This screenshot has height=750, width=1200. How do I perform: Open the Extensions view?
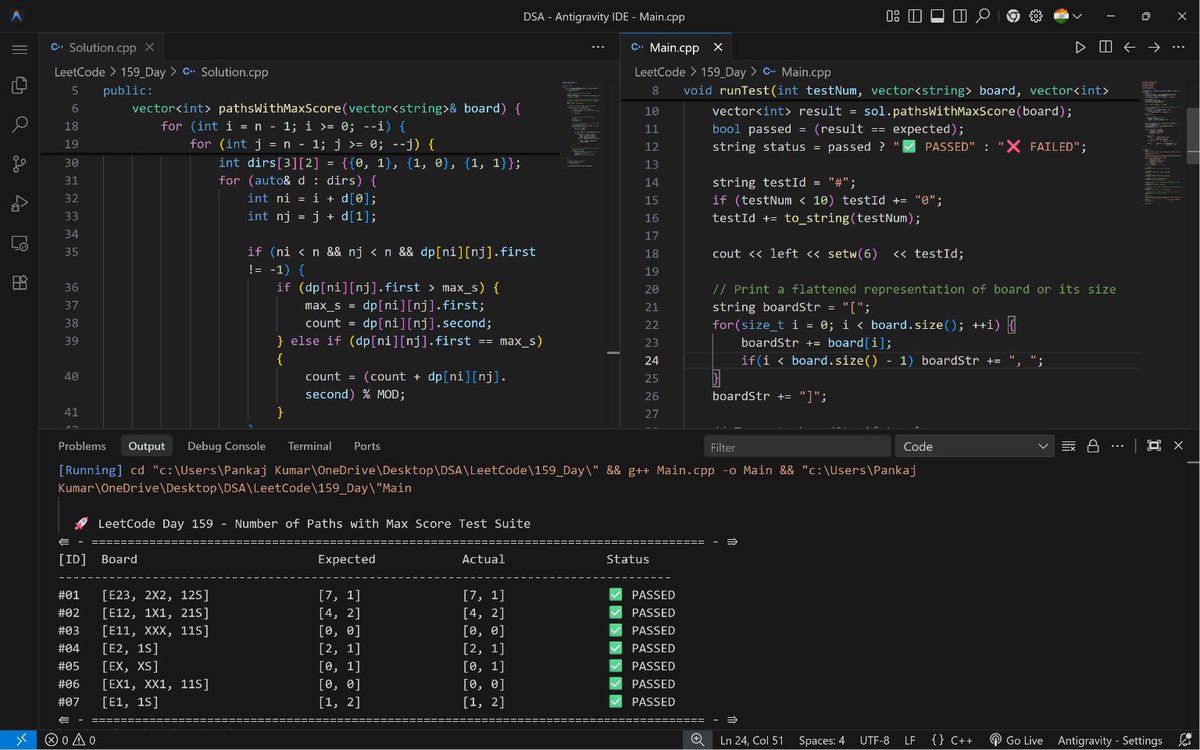(x=19, y=282)
